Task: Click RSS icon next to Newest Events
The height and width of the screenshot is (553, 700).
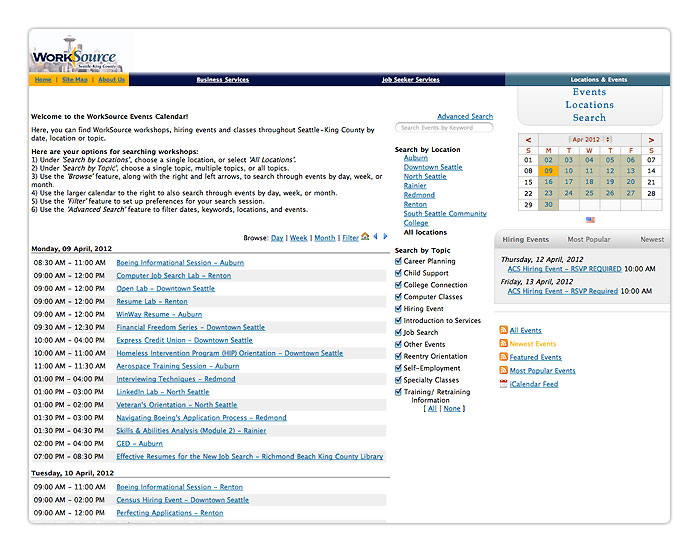Action: [x=504, y=343]
